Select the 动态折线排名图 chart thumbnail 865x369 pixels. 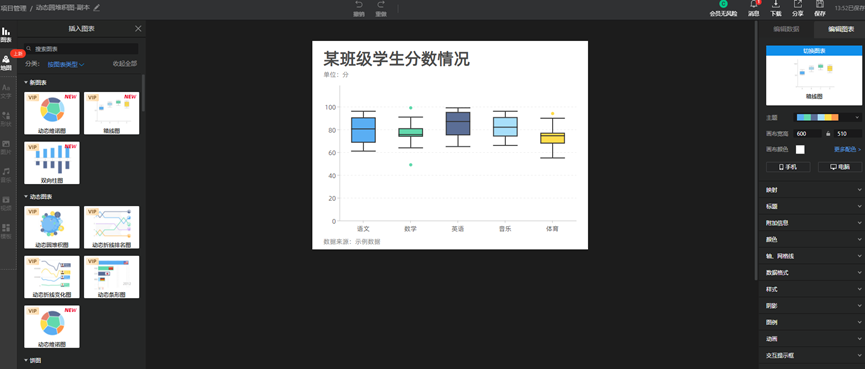tap(111, 227)
